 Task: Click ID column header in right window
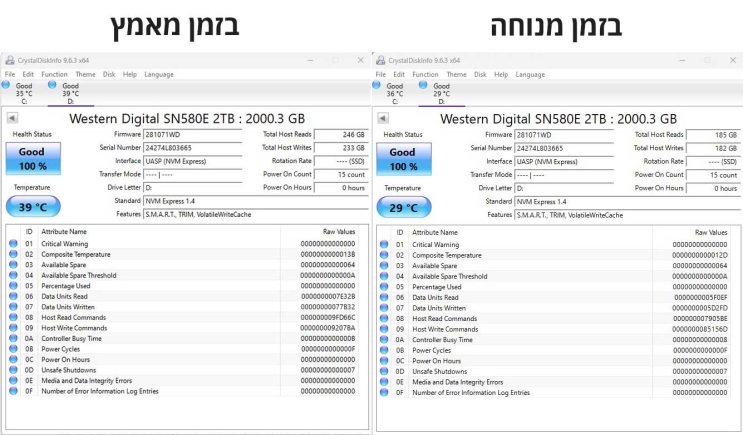tap(400, 232)
